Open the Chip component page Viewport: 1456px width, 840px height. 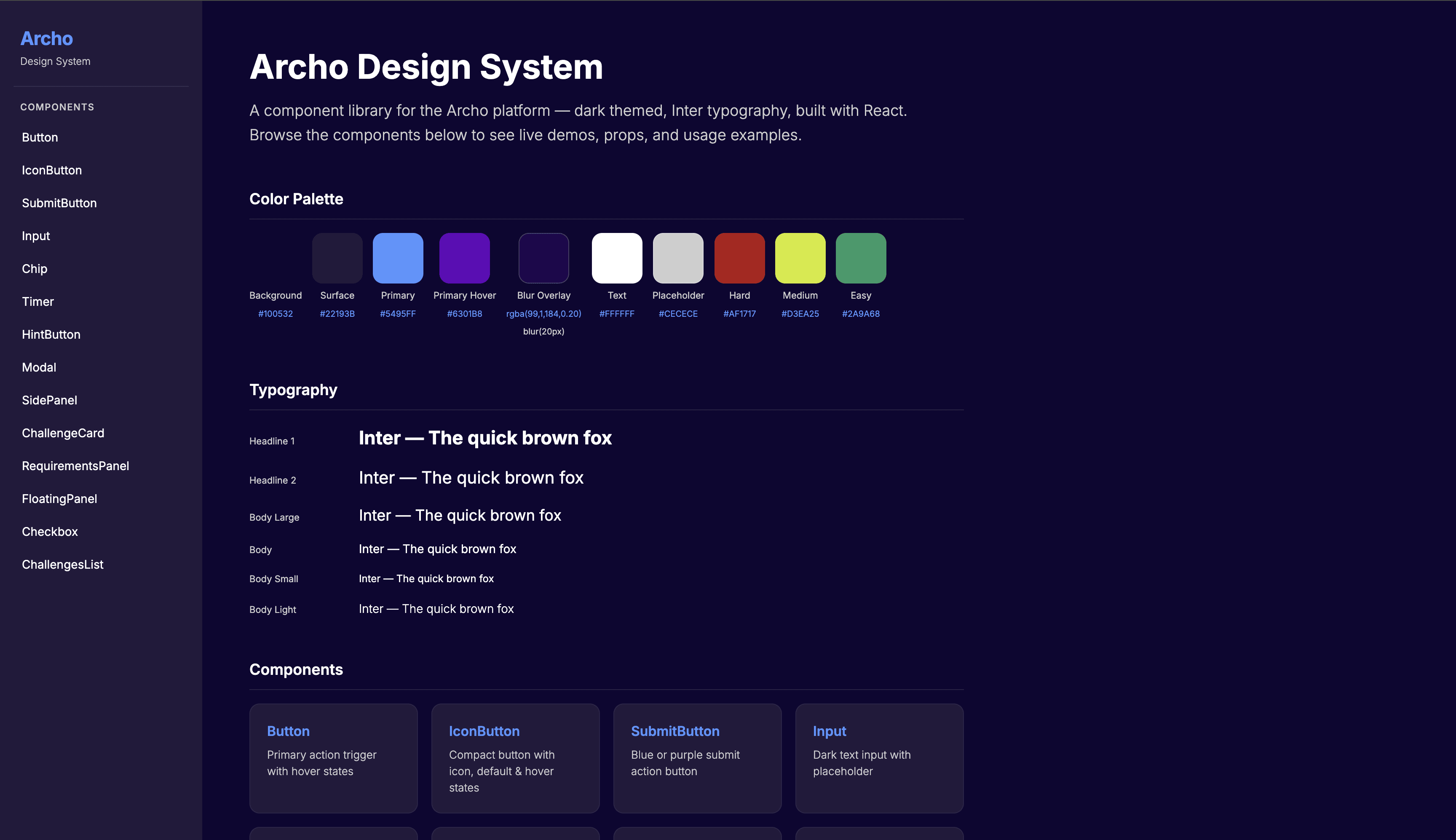35,269
